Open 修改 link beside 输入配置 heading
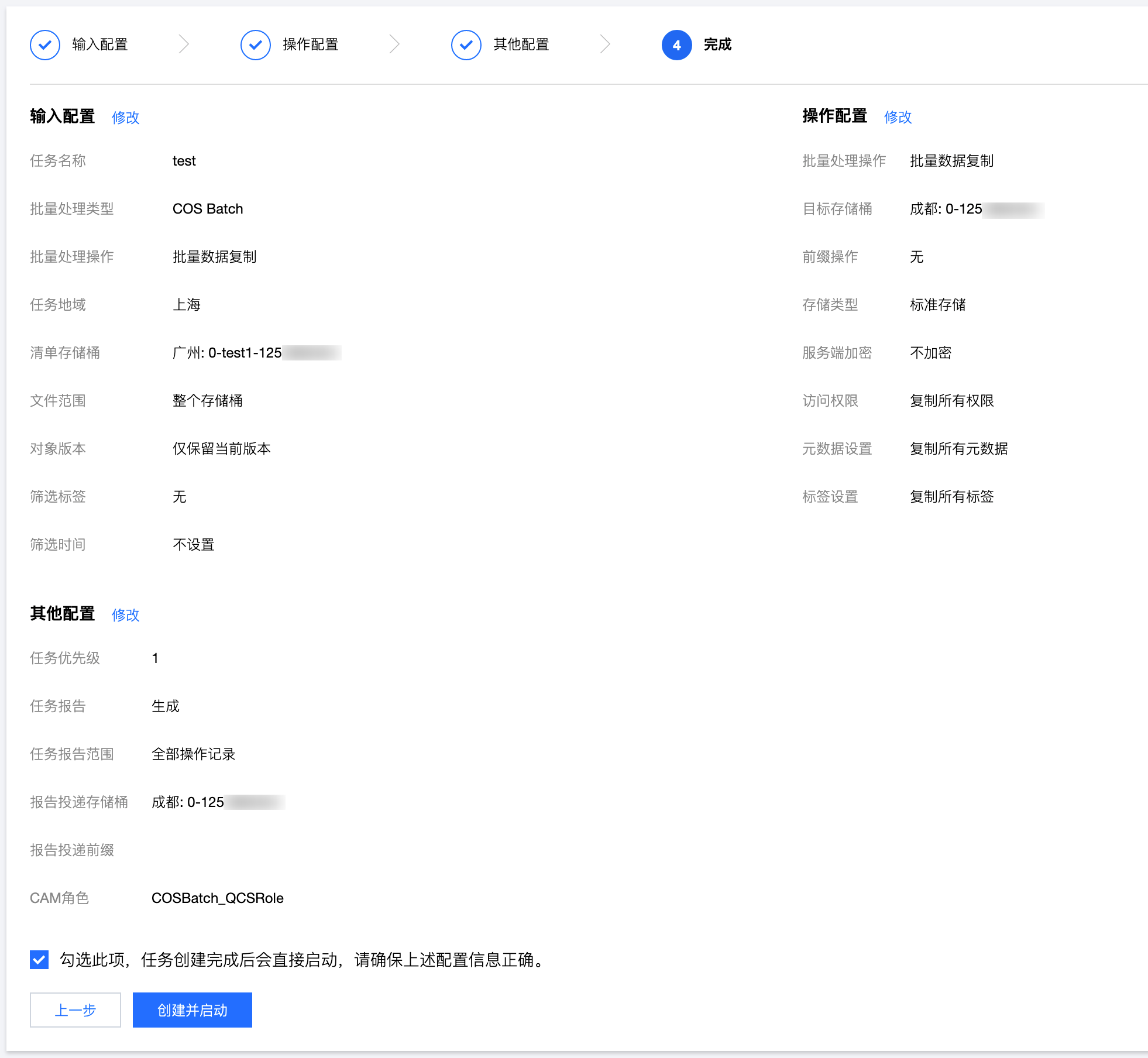This screenshot has height=1058, width=1148. [x=125, y=118]
